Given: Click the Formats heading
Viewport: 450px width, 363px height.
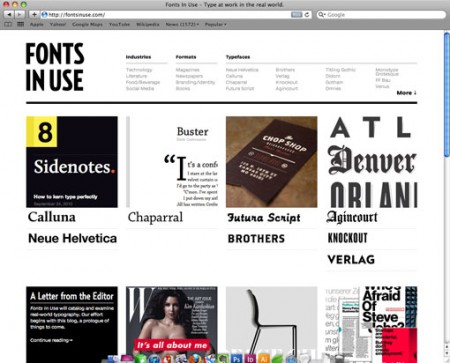Looking at the screenshot, I should tap(186, 57).
